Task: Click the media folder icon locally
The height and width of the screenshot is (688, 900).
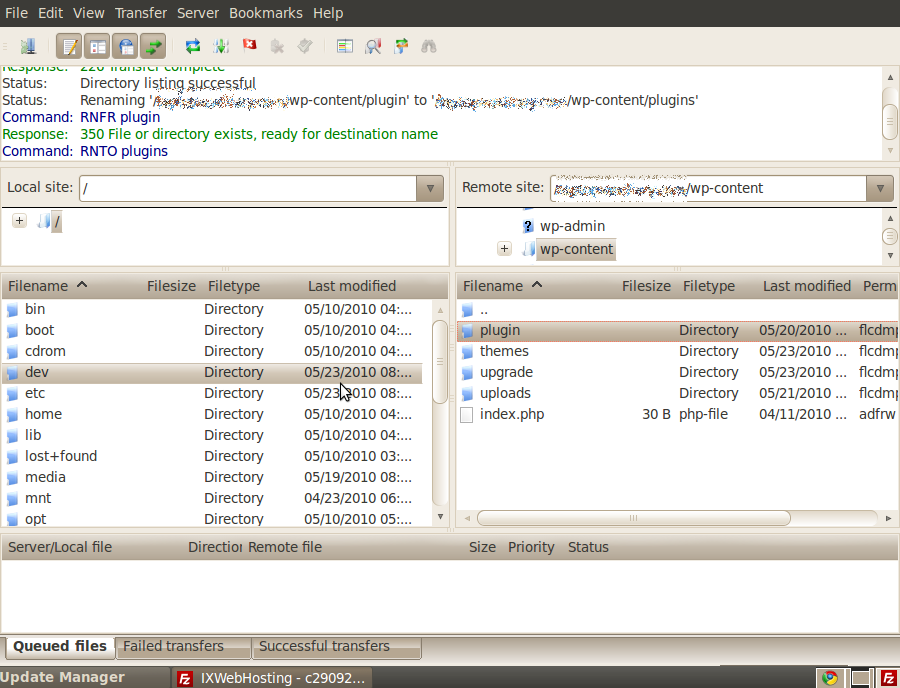Action: pos(13,478)
